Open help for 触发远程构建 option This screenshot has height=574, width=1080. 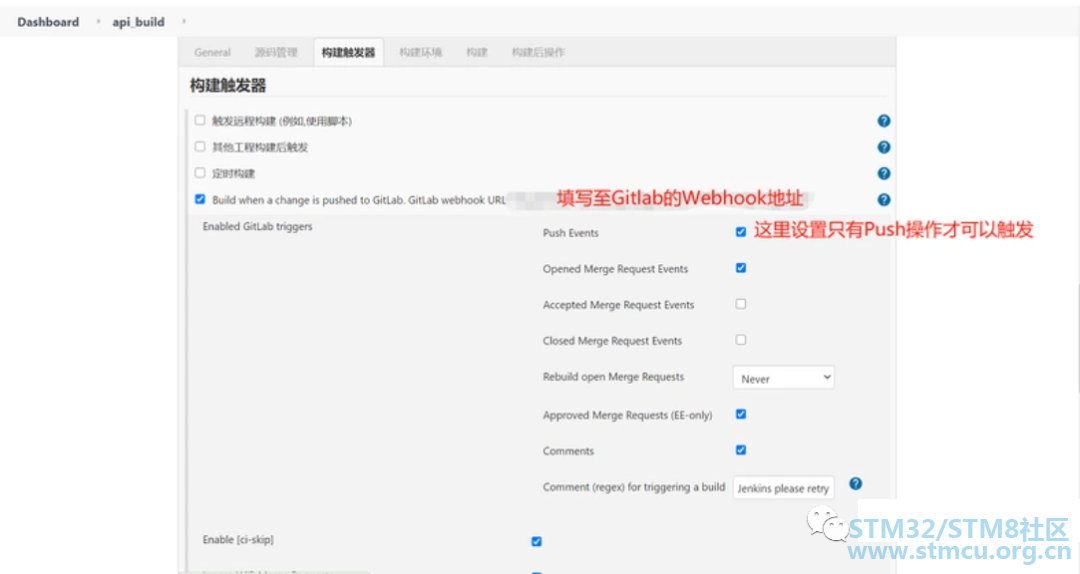pyautogui.click(x=884, y=121)
